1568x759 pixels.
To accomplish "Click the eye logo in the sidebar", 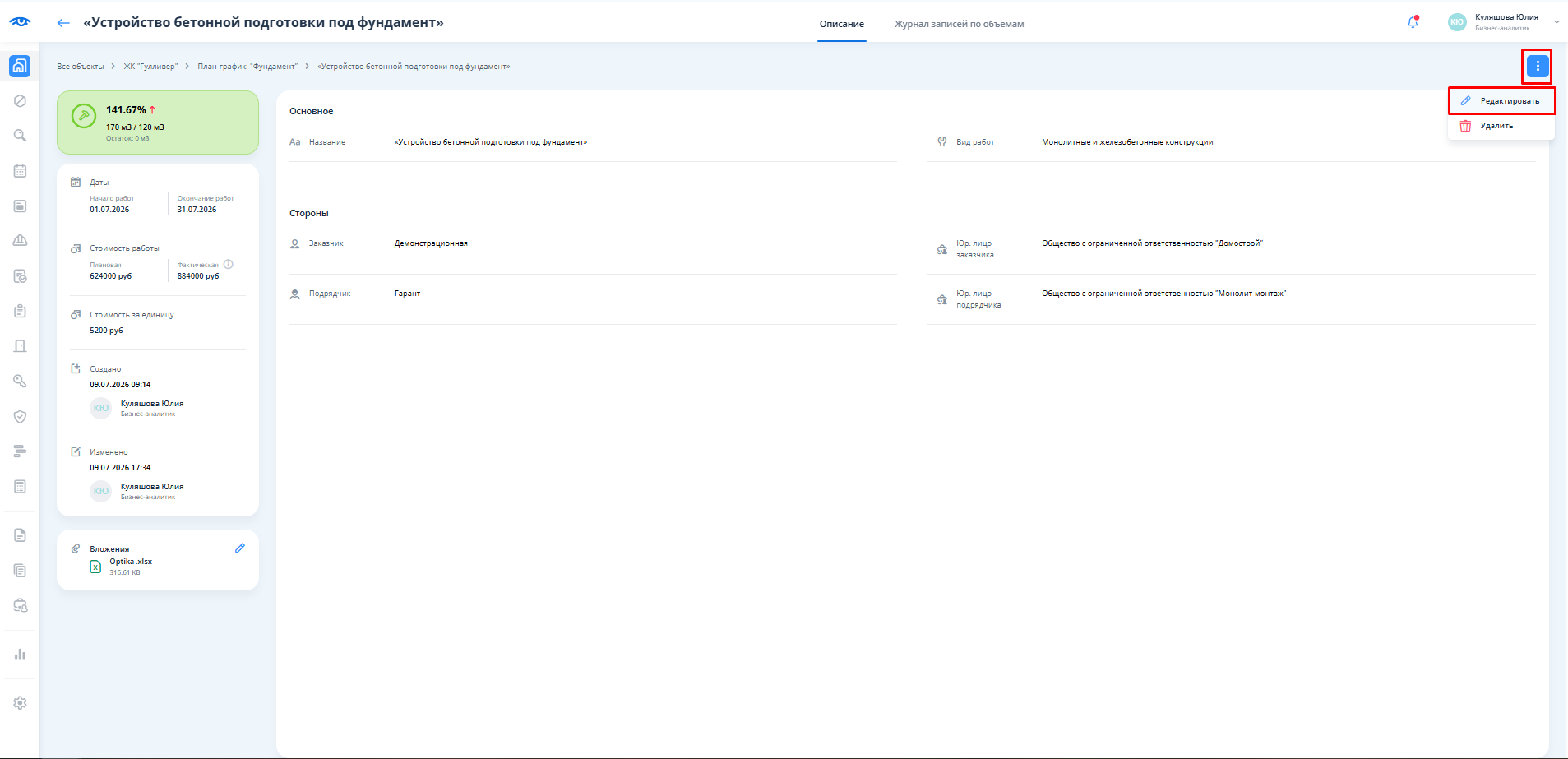I will 20,22.
